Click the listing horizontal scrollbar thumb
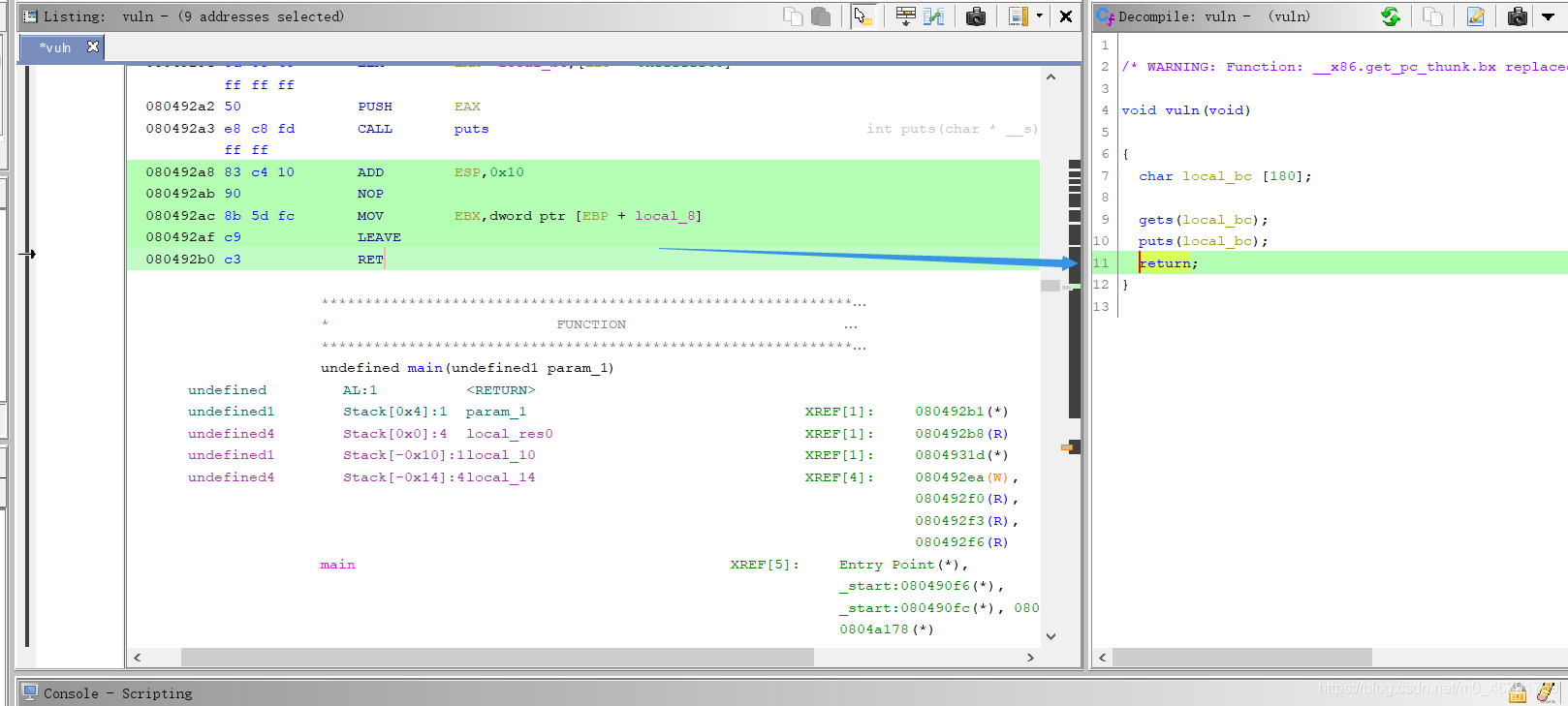 coord(497,658)
